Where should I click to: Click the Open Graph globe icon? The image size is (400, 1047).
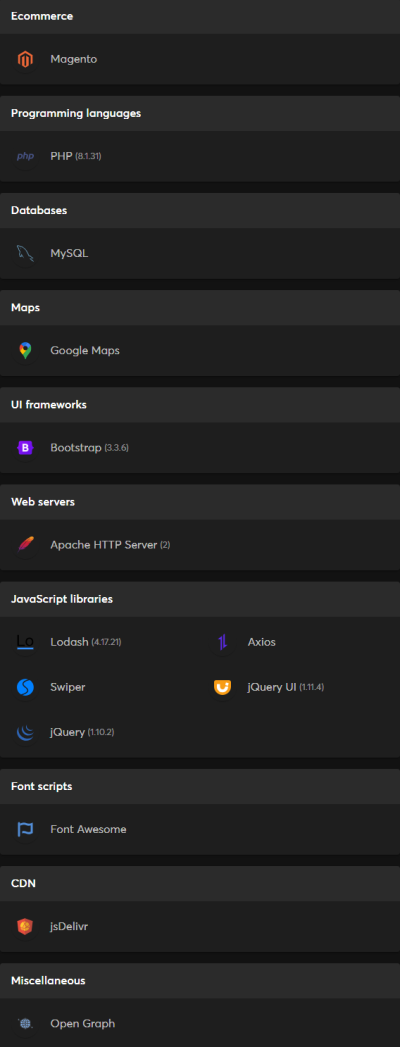(x=25, y=1024)
